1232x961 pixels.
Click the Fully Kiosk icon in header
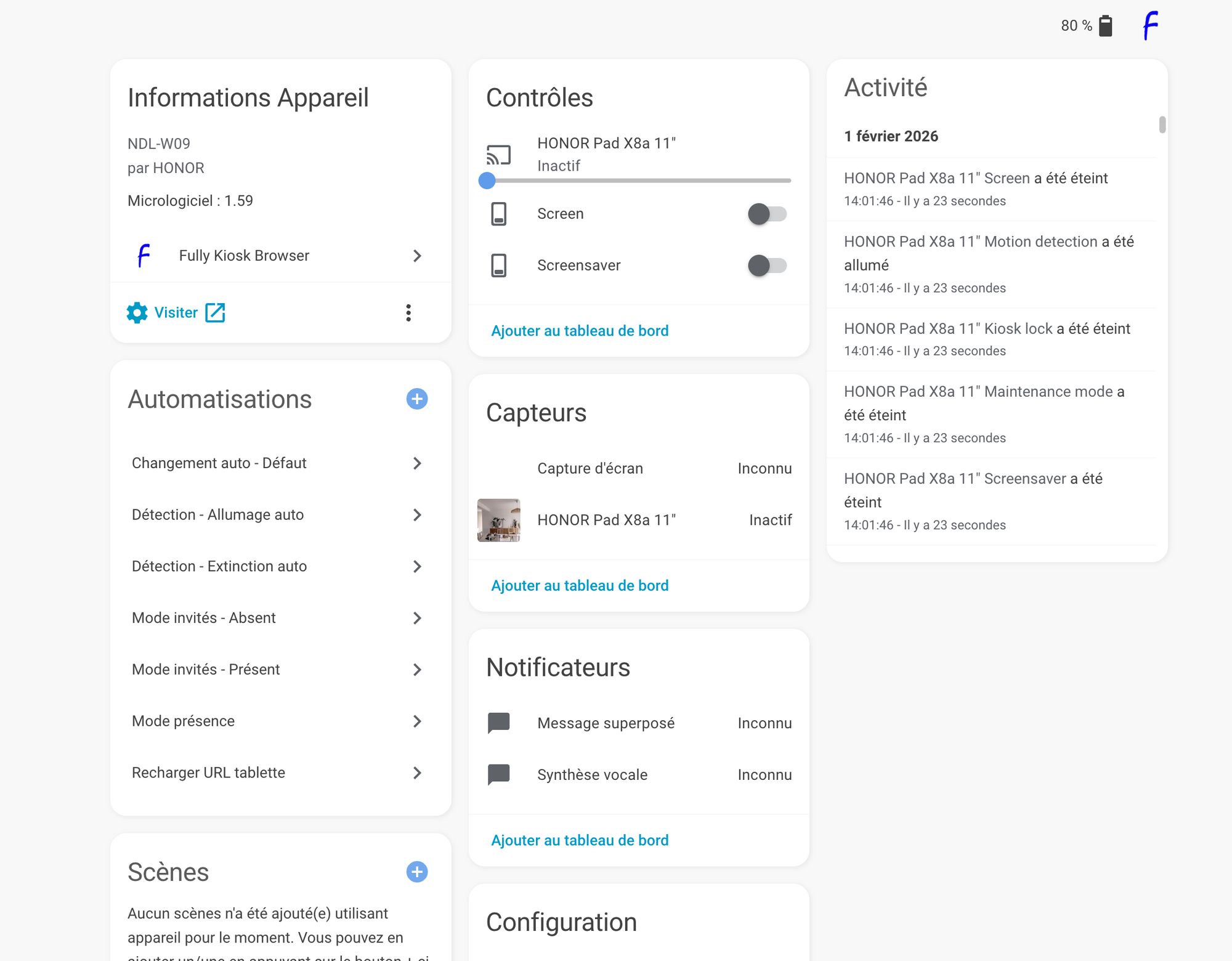pos(1150,26)
